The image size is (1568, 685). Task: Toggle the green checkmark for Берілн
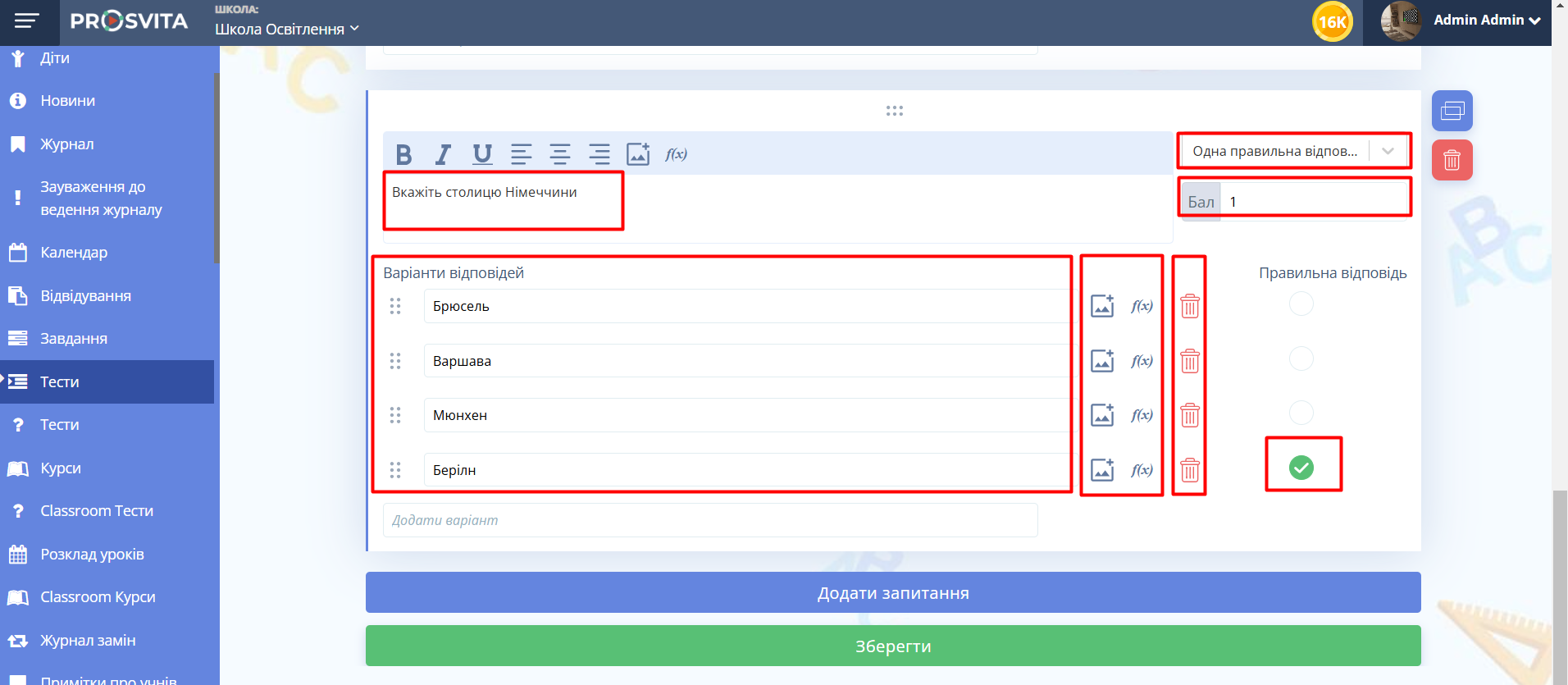(1301, 468)
